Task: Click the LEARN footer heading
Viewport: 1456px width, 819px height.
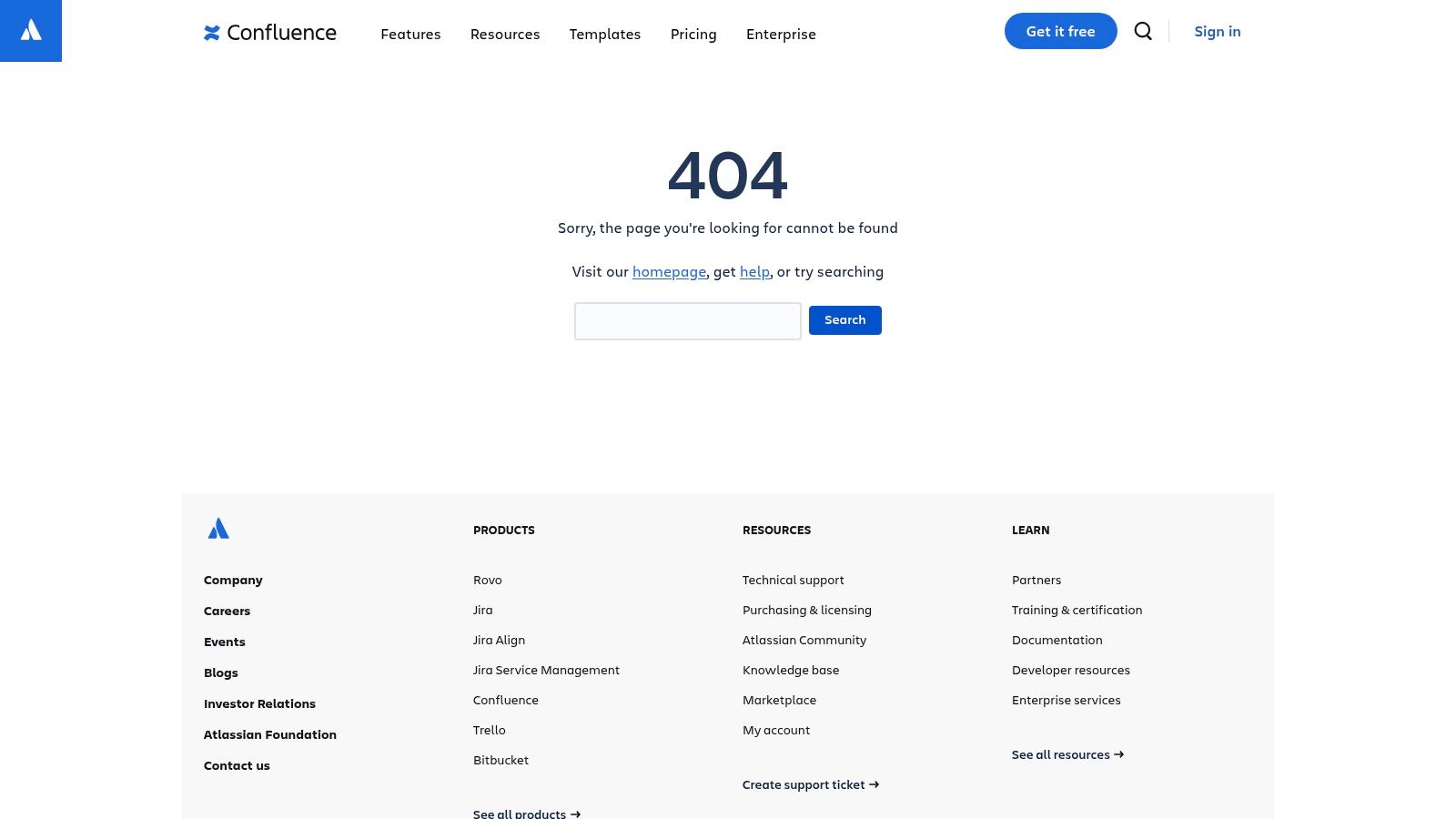Action: tap(1031, 530)
